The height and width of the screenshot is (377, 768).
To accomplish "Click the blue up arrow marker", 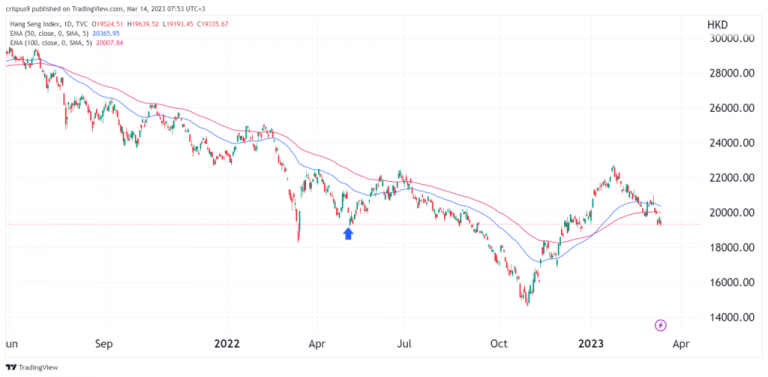I will click(348, 234).
